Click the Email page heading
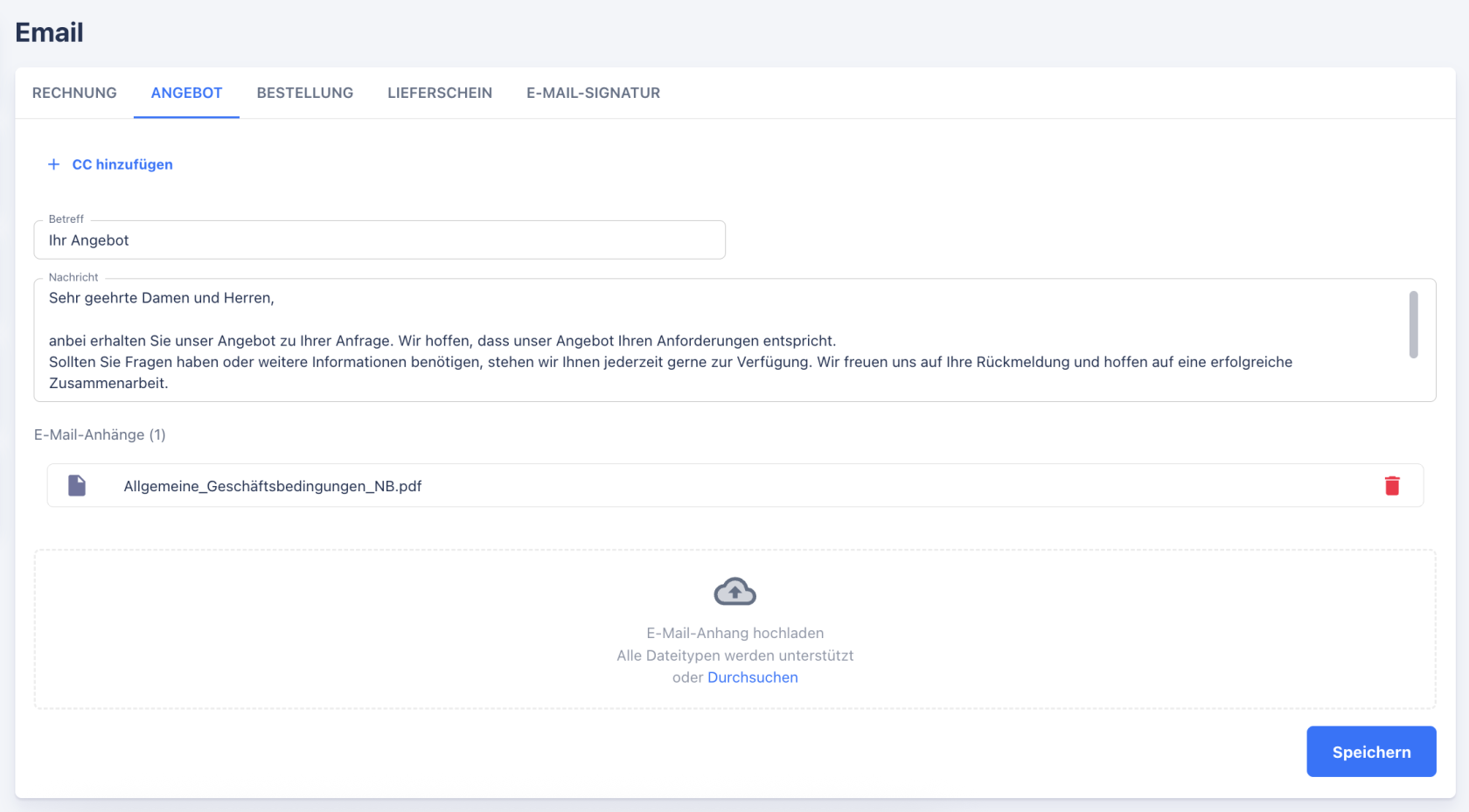Image resolution: width=1469 pixels, height=812 pixels. click(x=49, y=32)
